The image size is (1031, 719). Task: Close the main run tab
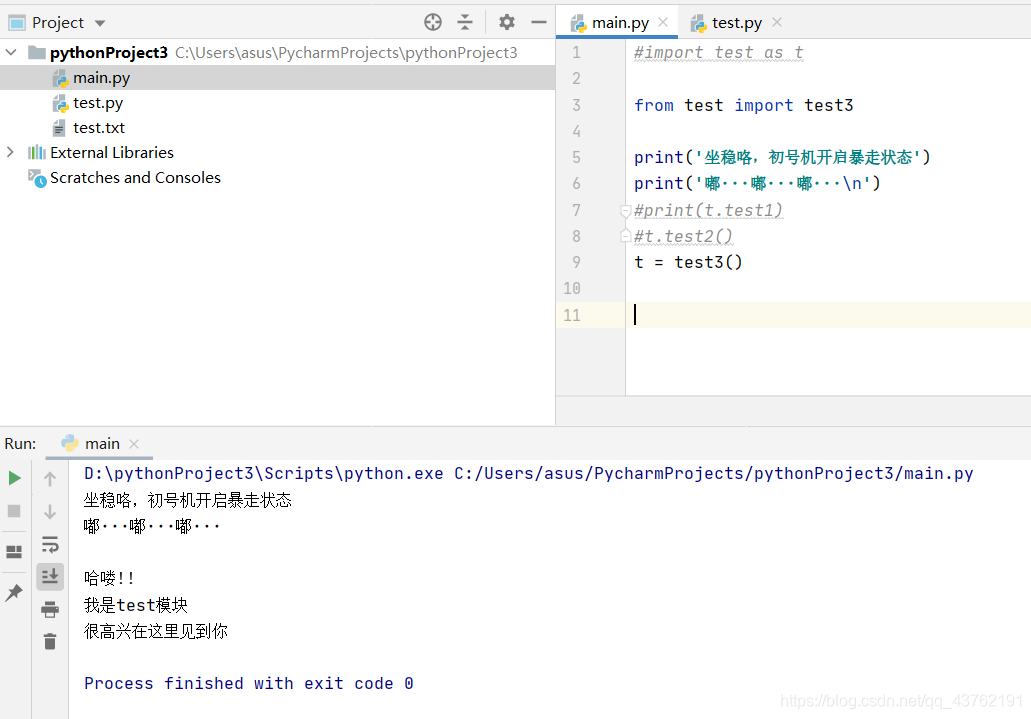[x=134, y=444]
